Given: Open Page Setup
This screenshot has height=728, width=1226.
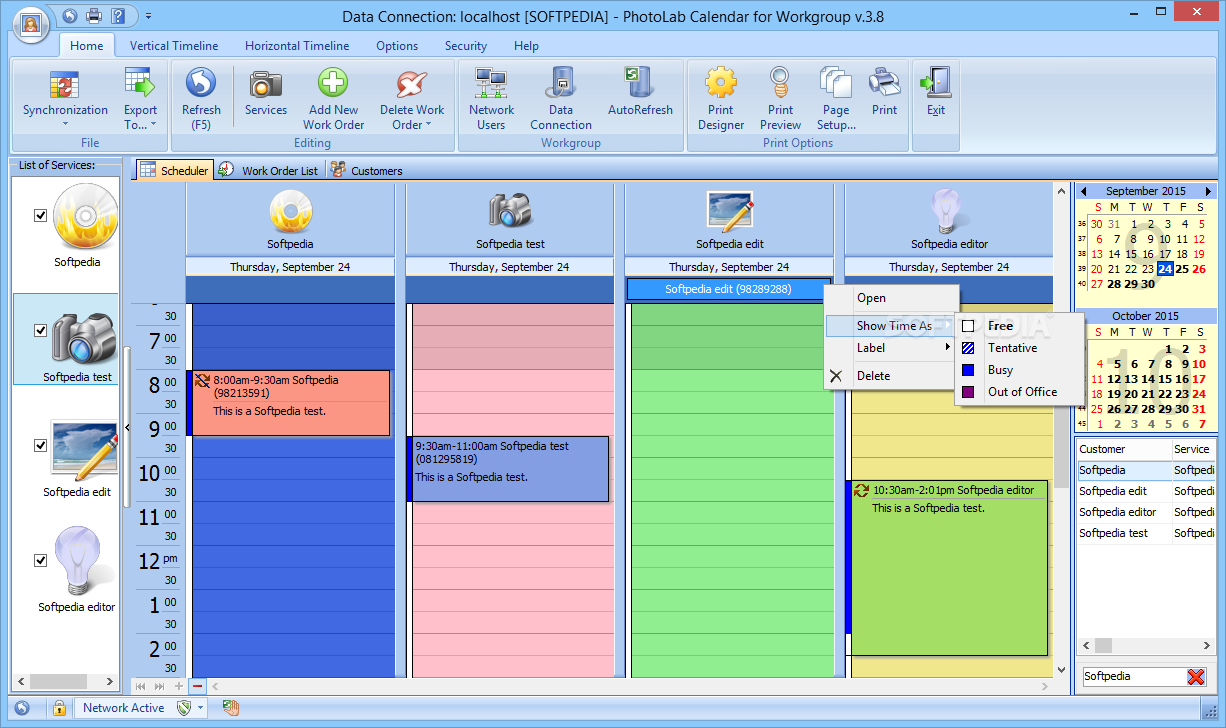Looking at the screenshot, I should point(836,98).
